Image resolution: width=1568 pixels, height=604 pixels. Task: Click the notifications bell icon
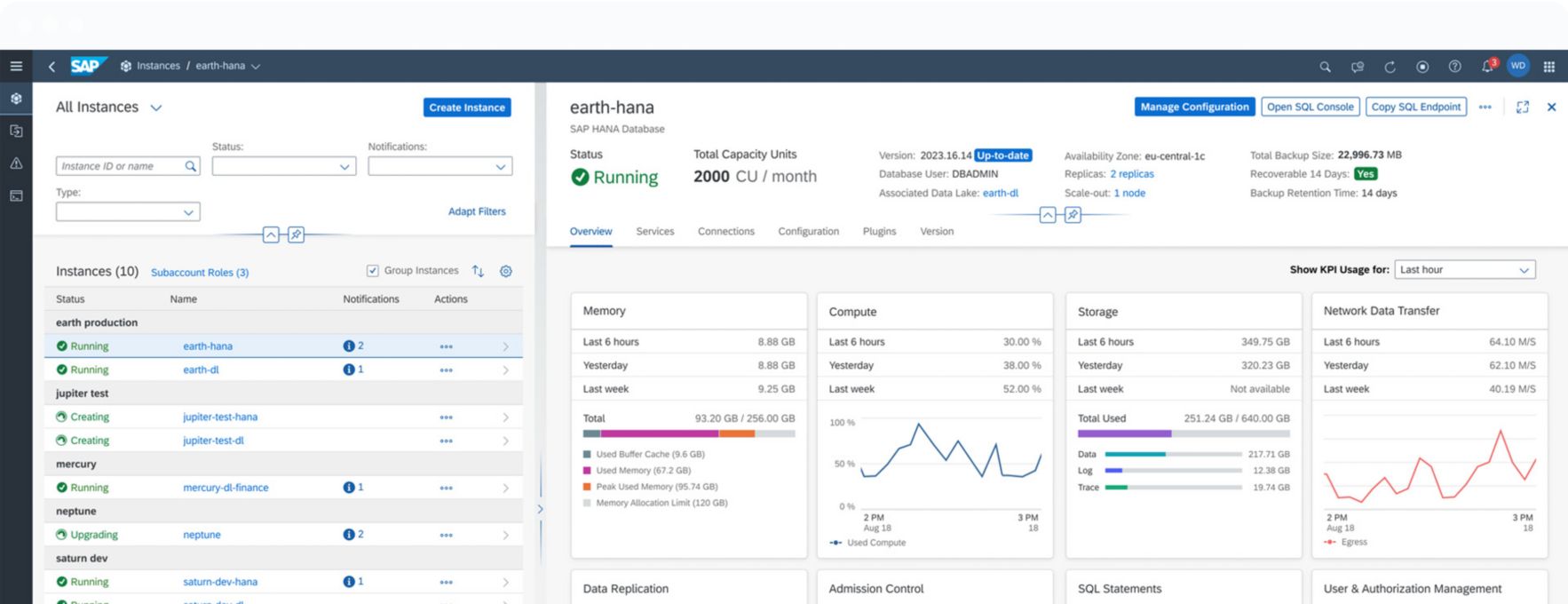1486,67
